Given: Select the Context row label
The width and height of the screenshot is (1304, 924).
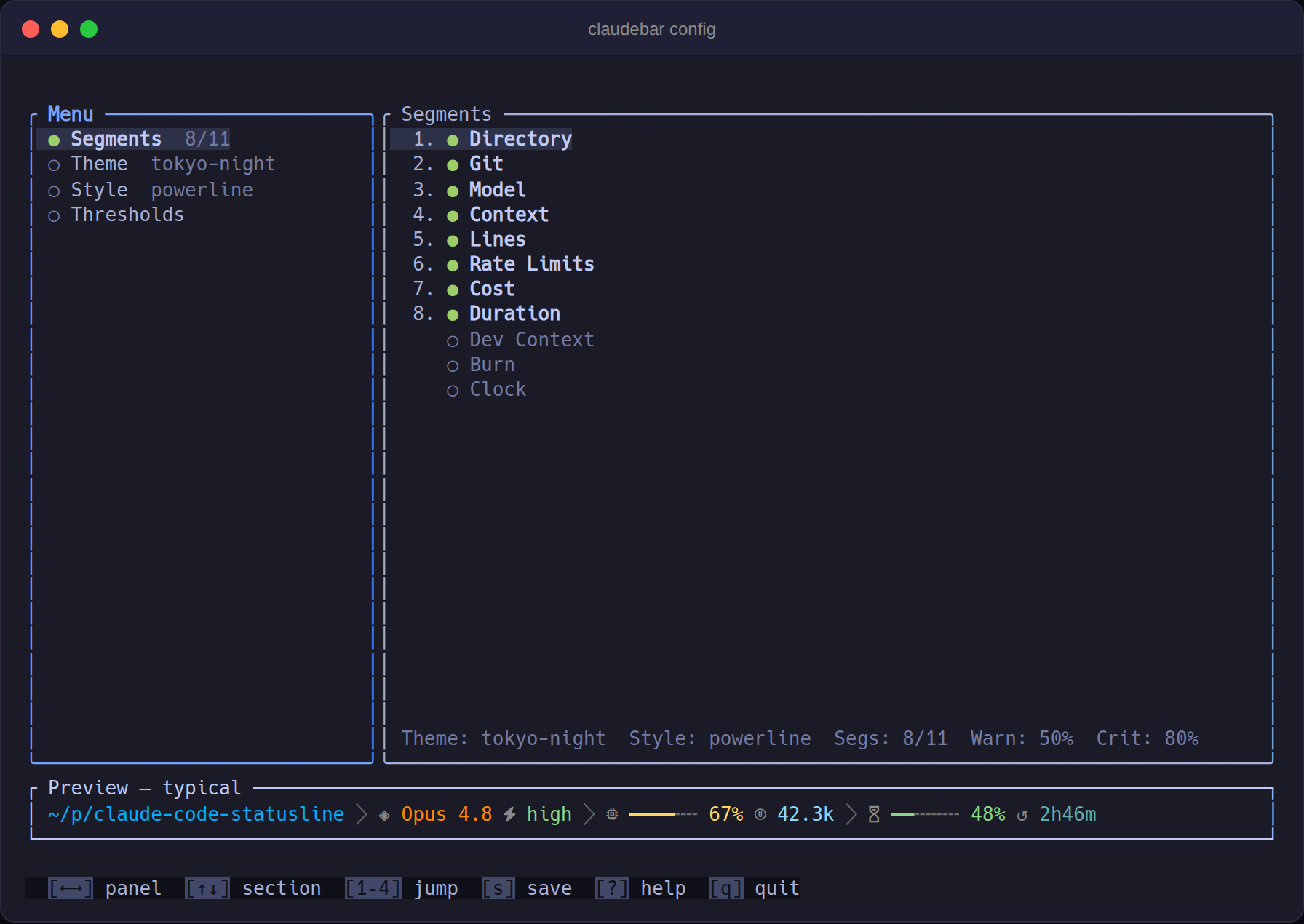Looking at the screenshot, I should (x=509, y=215).
